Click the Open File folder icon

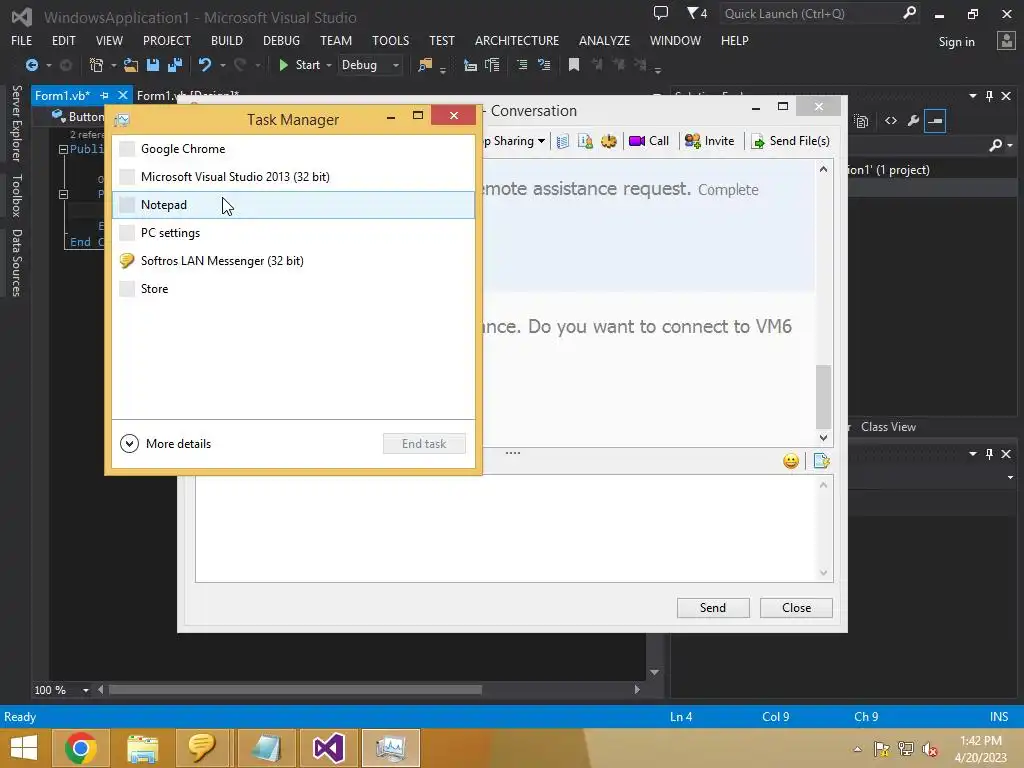pyautogui.click(x=131, y=65)
